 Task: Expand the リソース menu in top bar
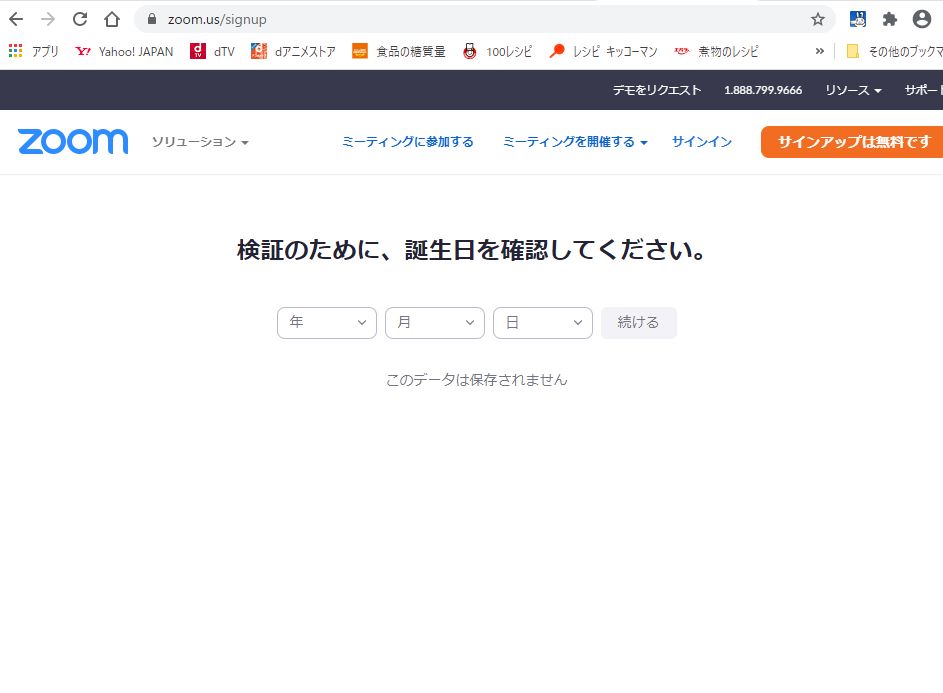pyautogui.click(x=853, y=90)
